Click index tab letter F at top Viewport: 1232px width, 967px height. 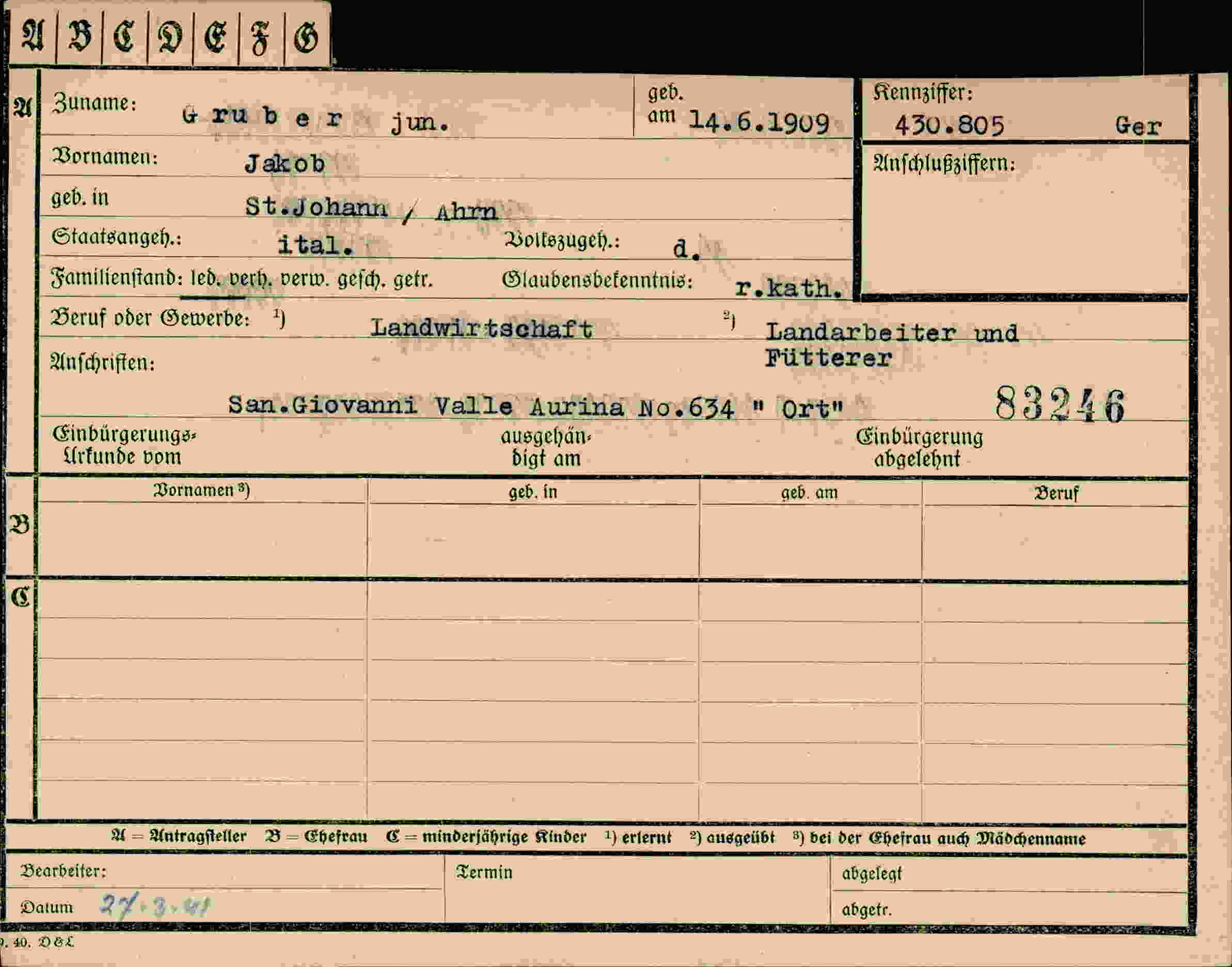click(x=260, y=39)
